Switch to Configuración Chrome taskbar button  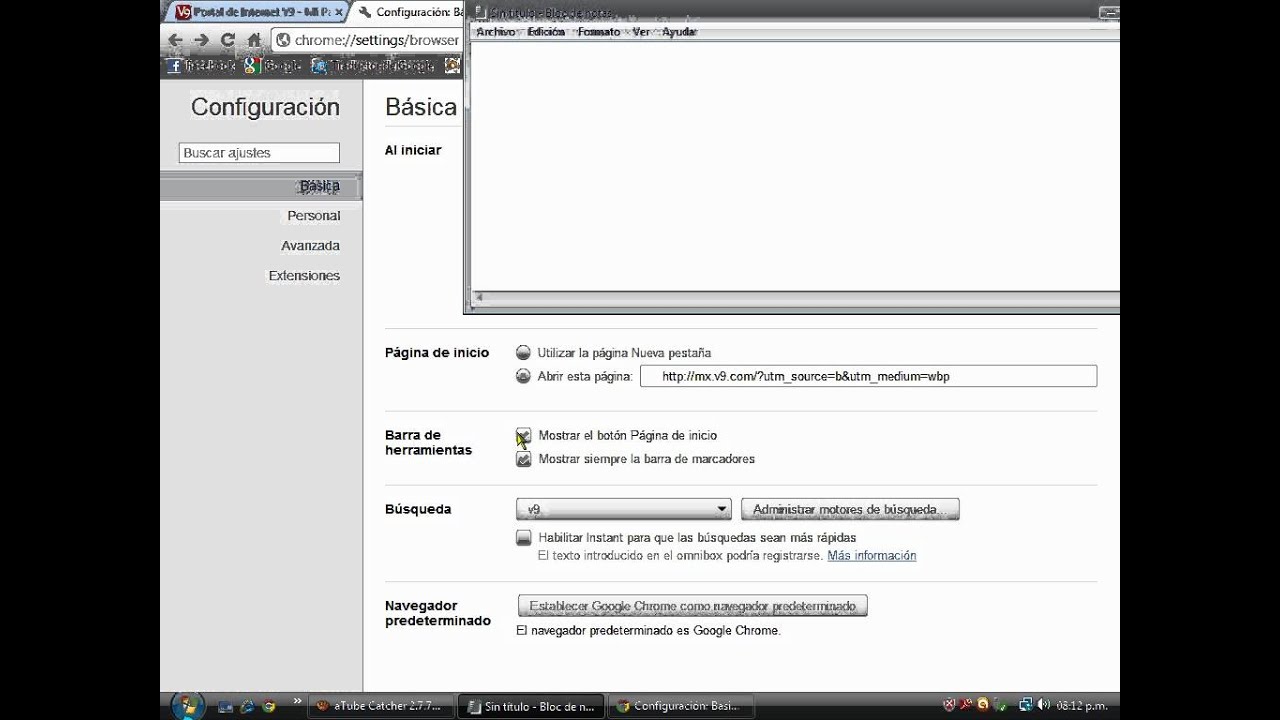[682, 706]
